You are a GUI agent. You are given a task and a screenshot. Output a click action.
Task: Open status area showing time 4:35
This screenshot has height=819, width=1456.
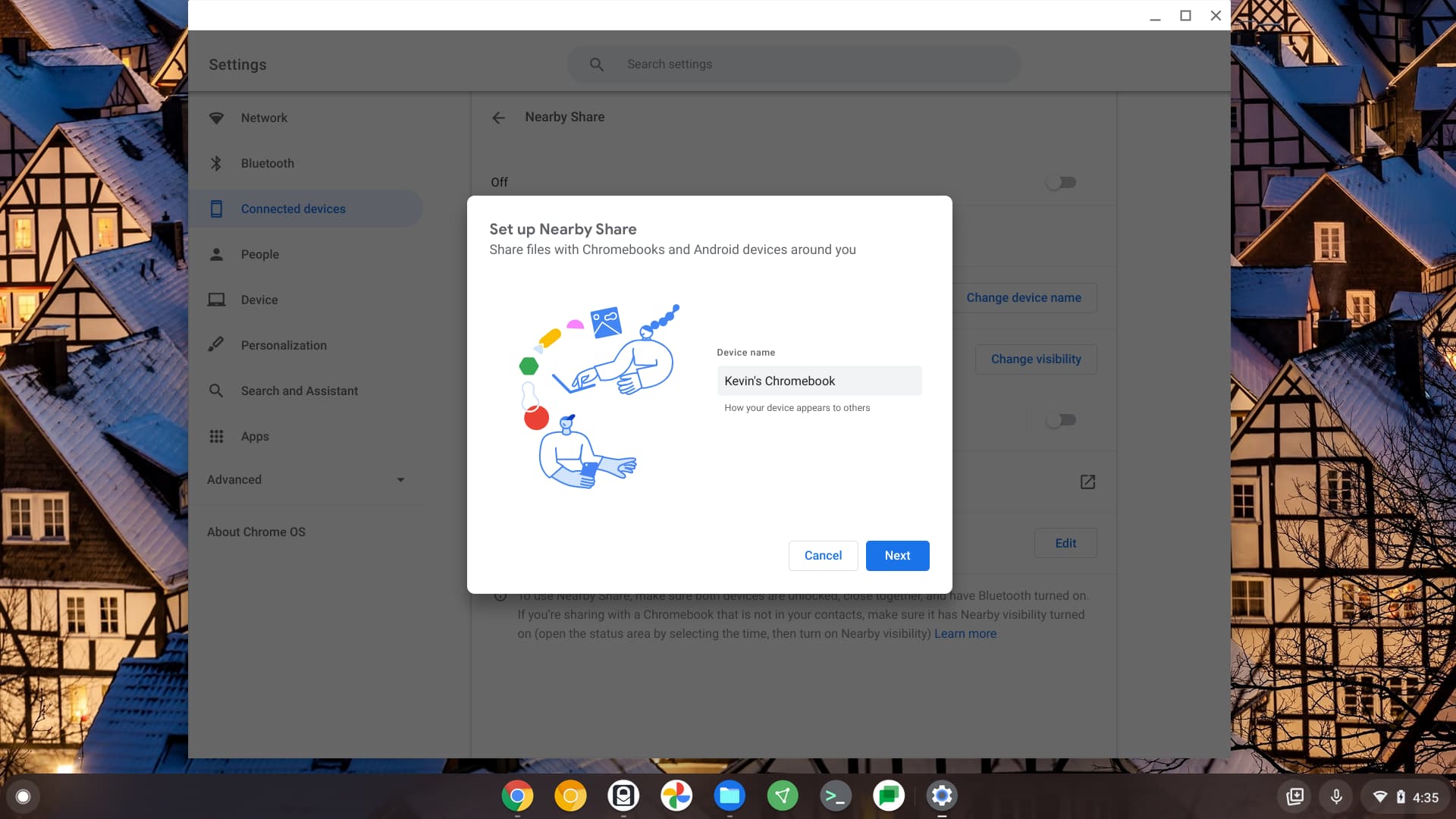[x=1405, y=797]
